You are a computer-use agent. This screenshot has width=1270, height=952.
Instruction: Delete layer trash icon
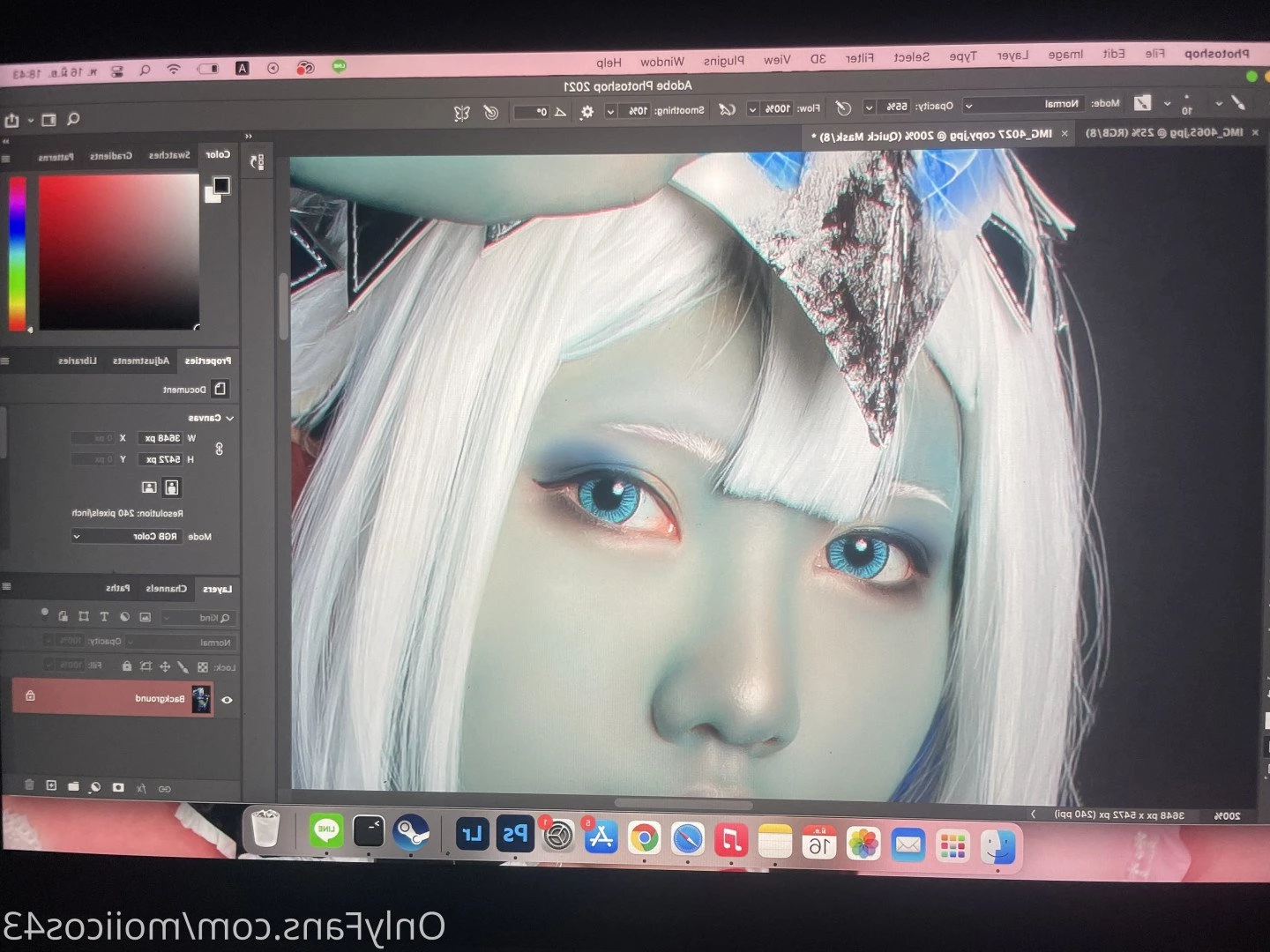(x=29, y=785)
